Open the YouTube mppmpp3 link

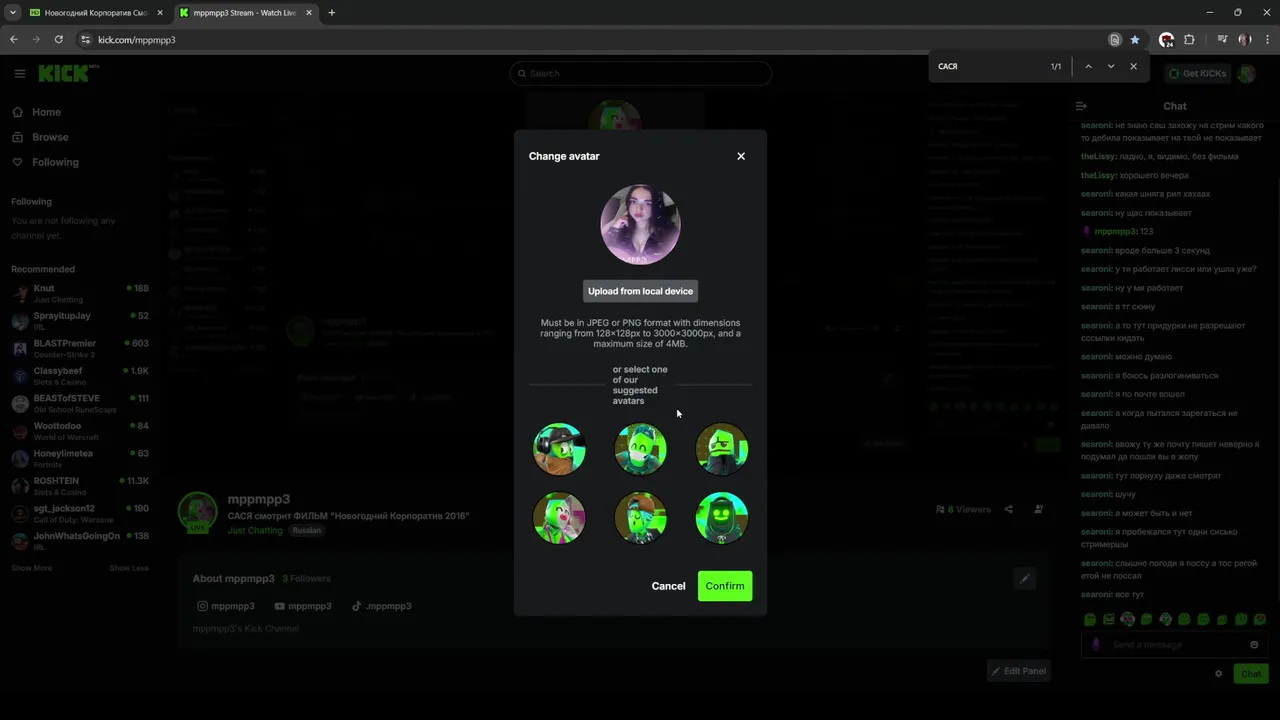[x=303, y=606]
